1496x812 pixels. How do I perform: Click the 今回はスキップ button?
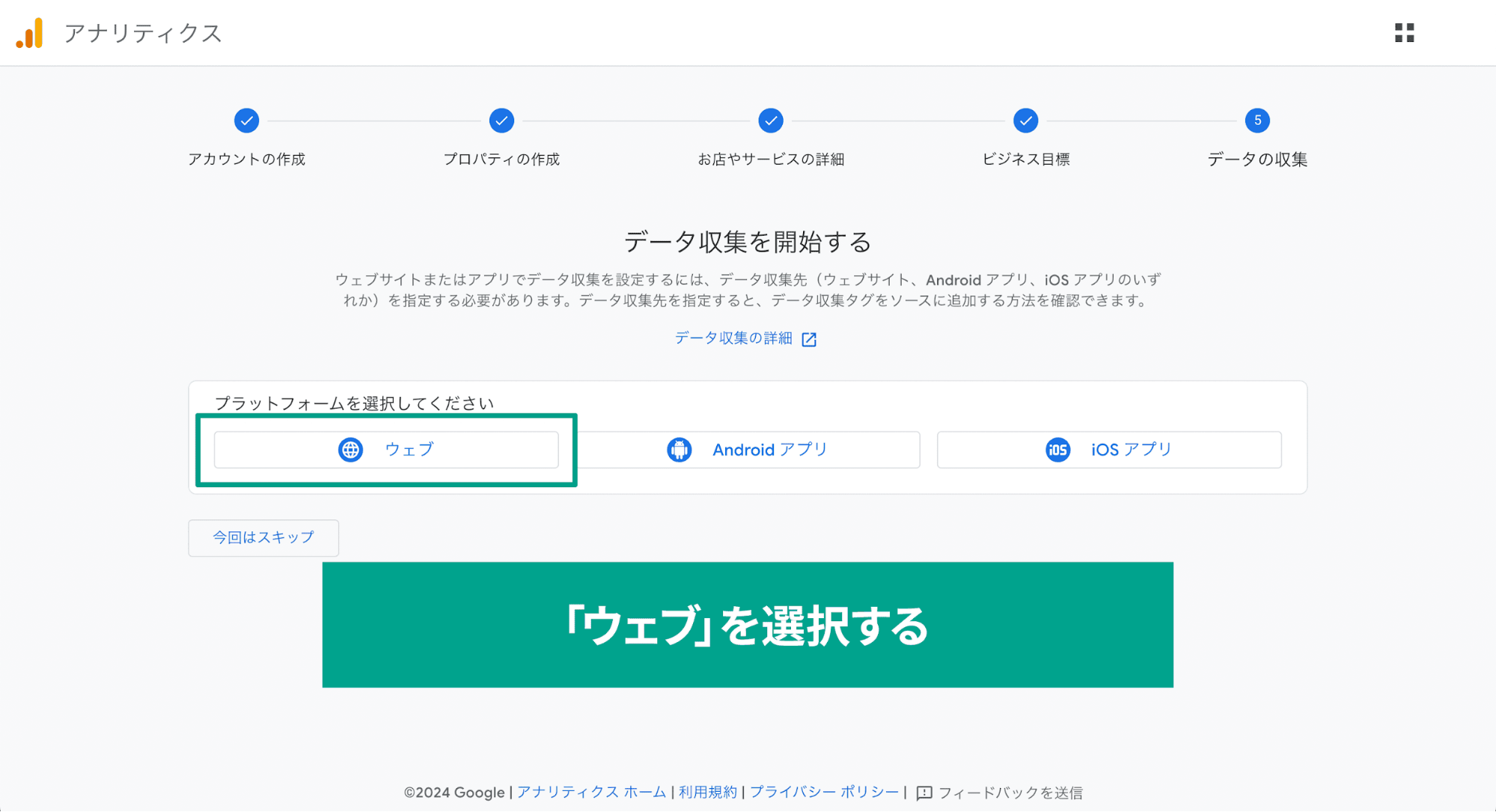pyautogui.click(x=263, y=538)
